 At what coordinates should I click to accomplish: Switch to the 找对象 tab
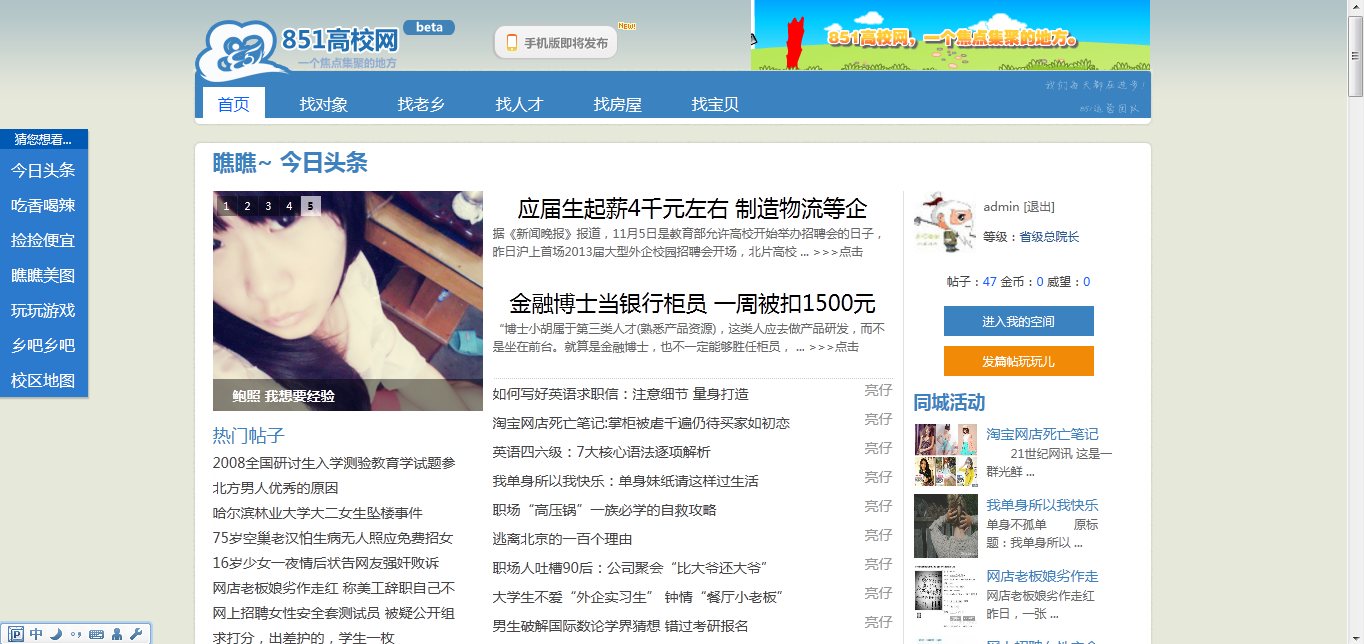click(x=324, y=104)
